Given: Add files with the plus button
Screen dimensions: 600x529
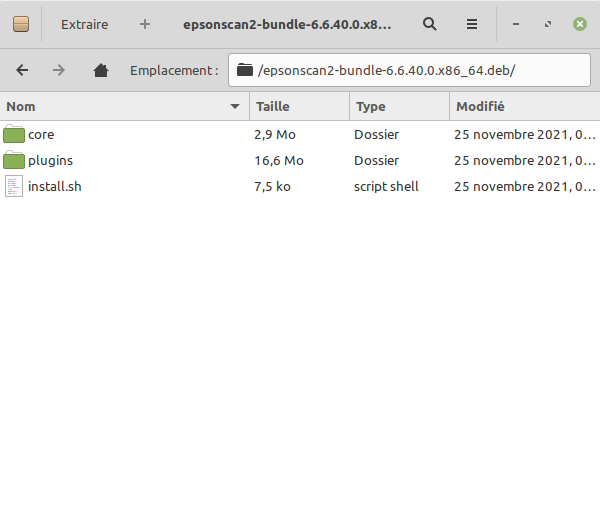Looking at the screenshot, I should (145, 24).
